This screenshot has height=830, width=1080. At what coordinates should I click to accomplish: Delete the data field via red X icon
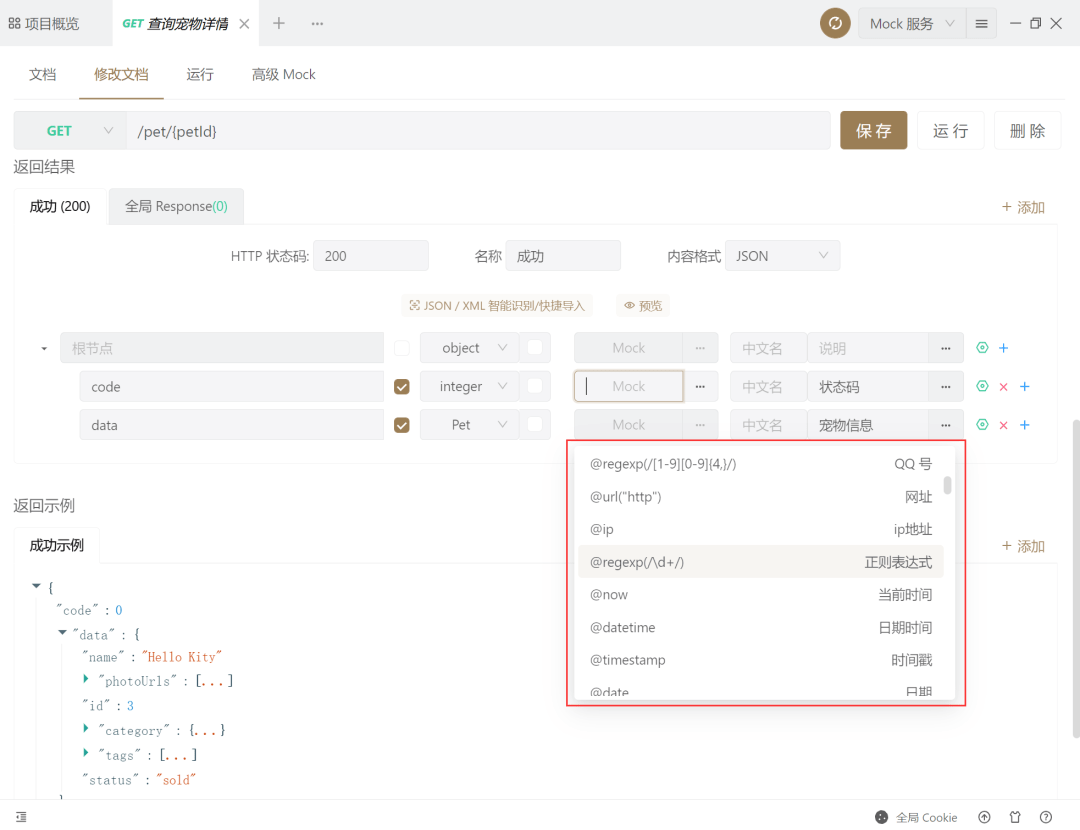tap(1003, 424)
